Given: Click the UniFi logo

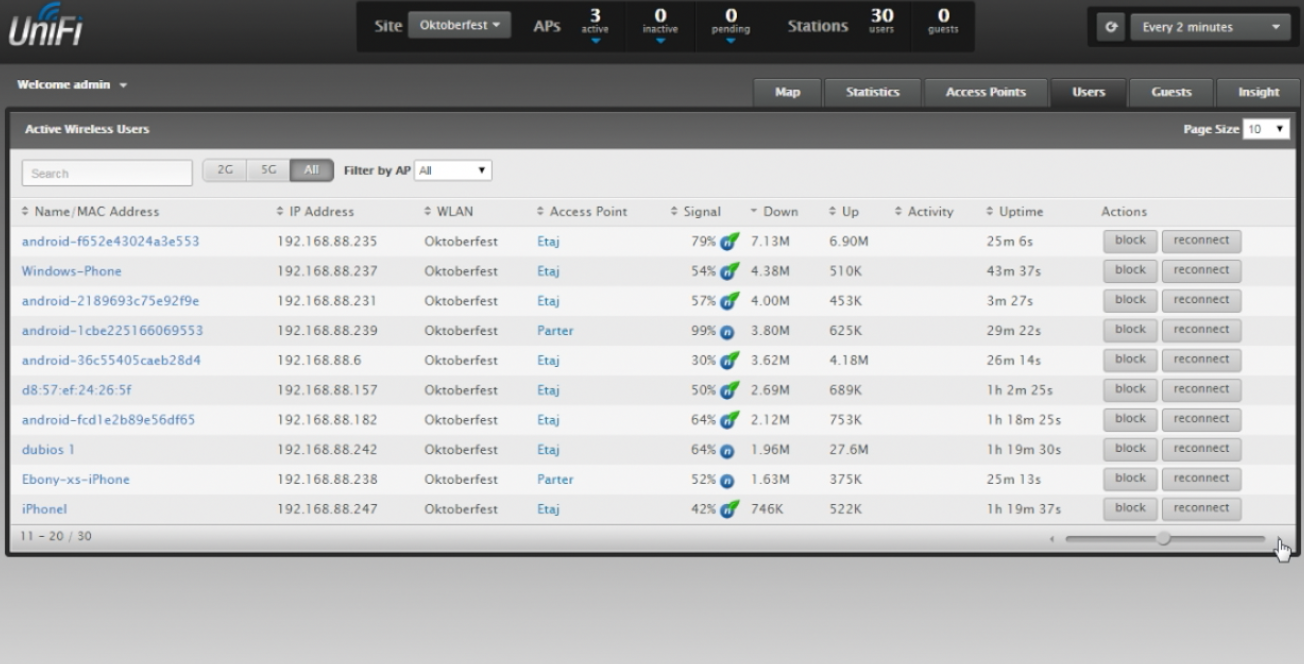Looking at the screenshot, I should (46, 27).
